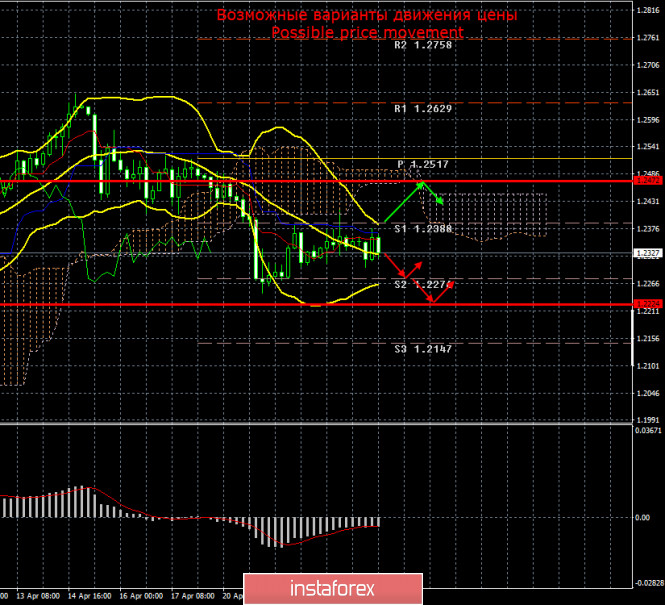Click the 0.03671 indicator scale value
The image size is (665, 605).
647,430
